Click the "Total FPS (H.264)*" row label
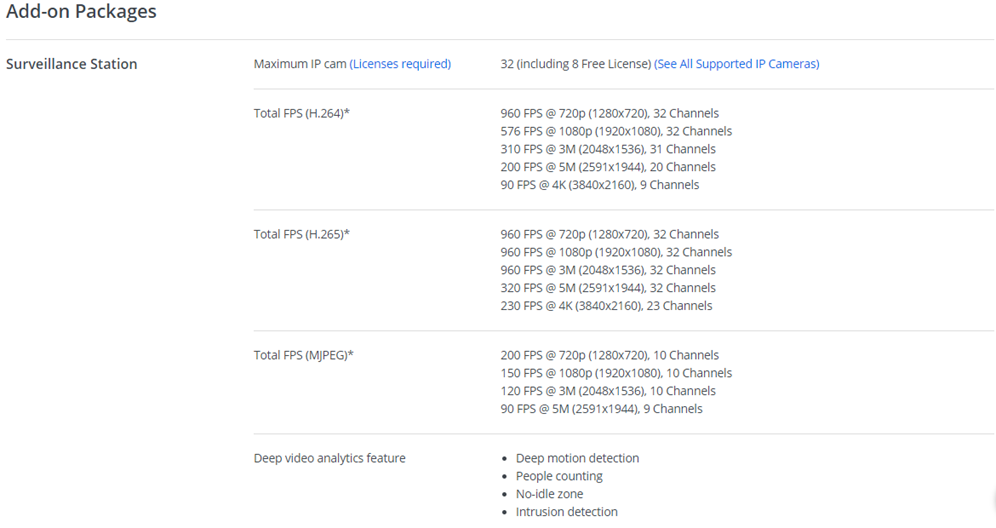996x528 pixels. (302, 113)
